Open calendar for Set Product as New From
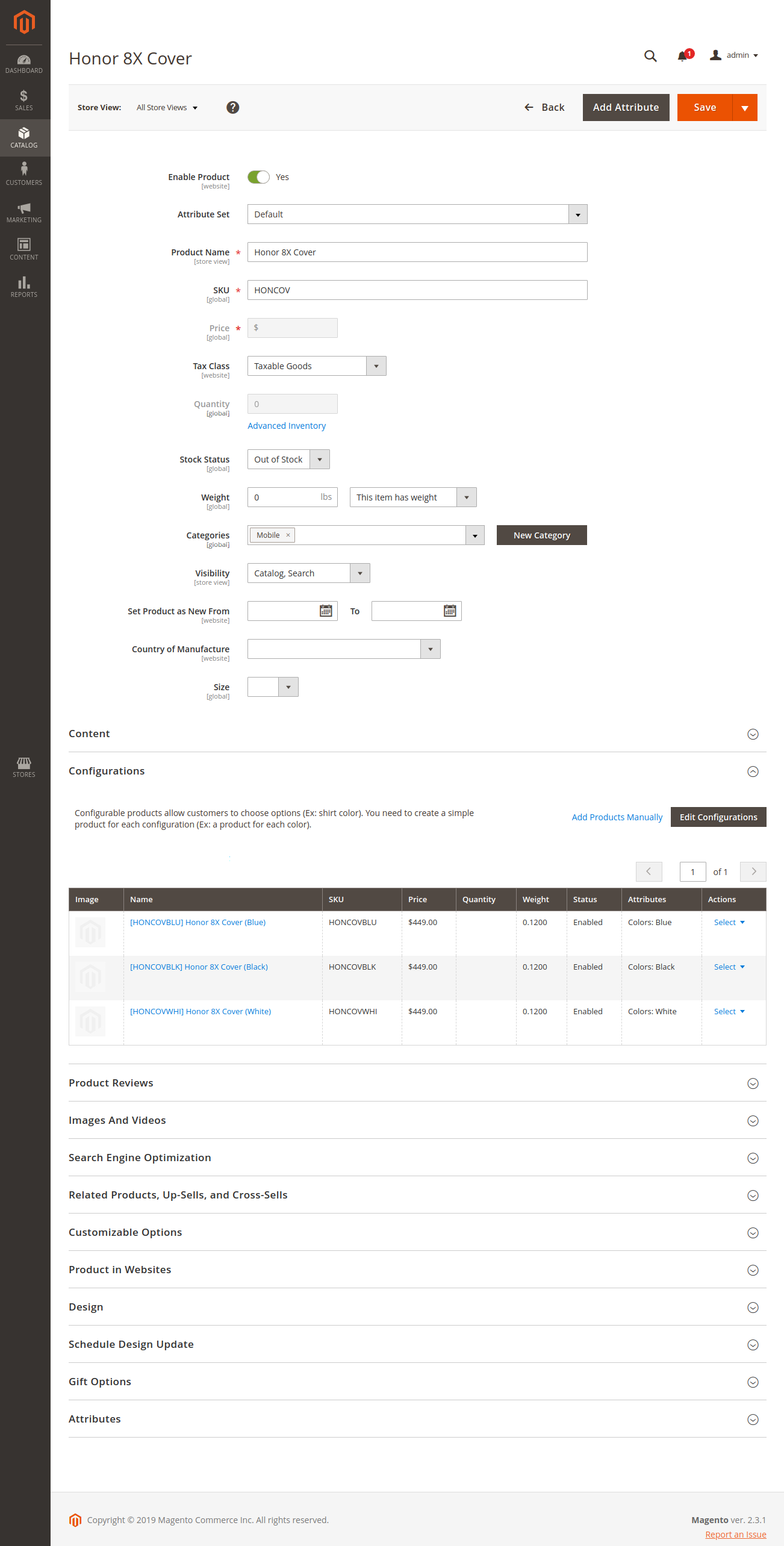This screenshot has width=784, height=1546. coord(326,611)
